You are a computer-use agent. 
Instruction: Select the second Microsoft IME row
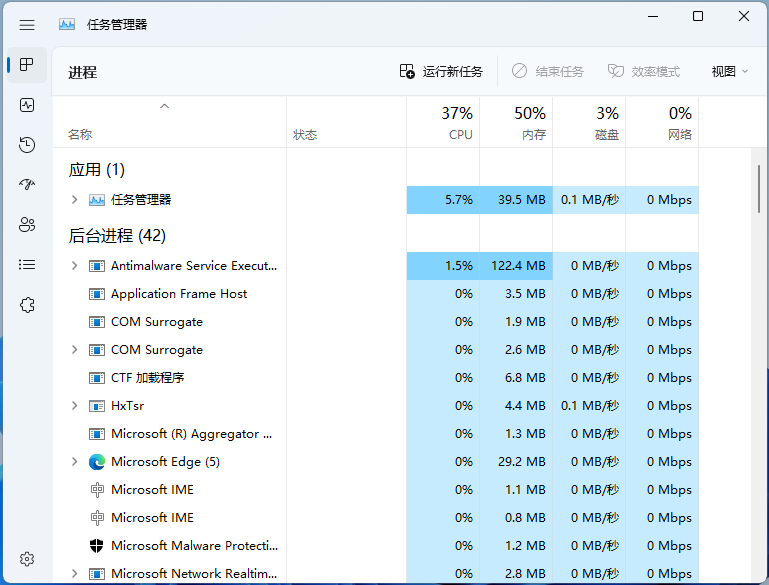point(376,517)
